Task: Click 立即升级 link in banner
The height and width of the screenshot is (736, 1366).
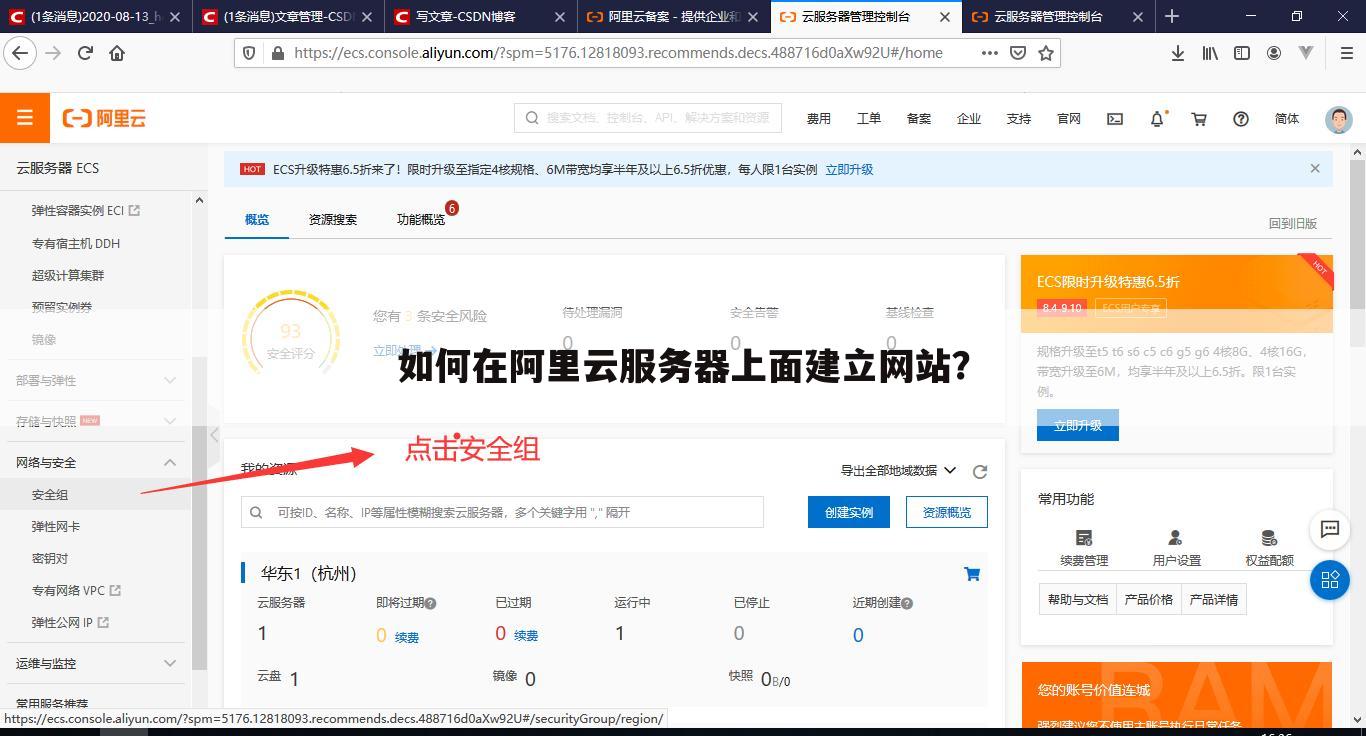Action: click(x=849, y=169)
